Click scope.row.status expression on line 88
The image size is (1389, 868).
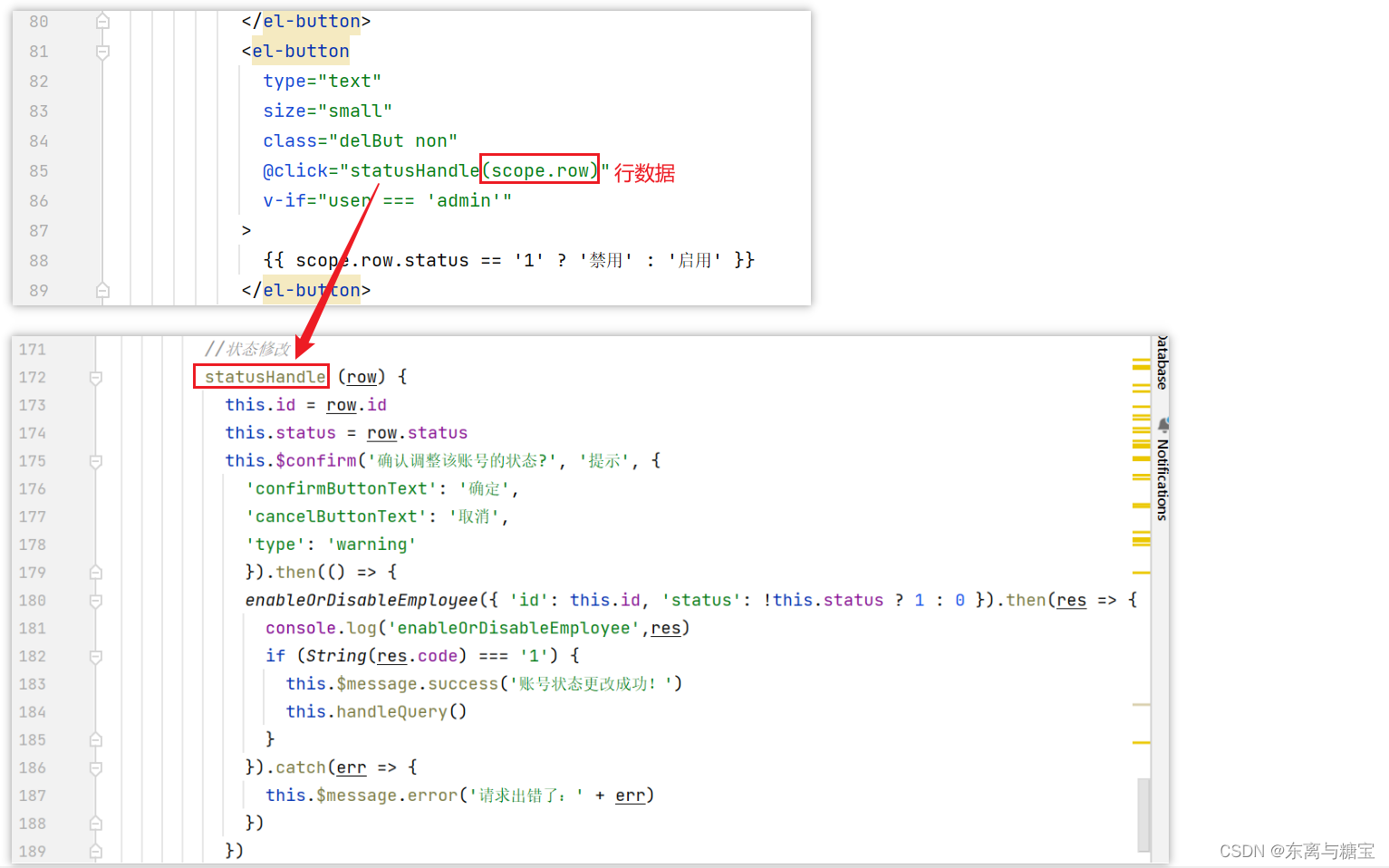(382, 261)
